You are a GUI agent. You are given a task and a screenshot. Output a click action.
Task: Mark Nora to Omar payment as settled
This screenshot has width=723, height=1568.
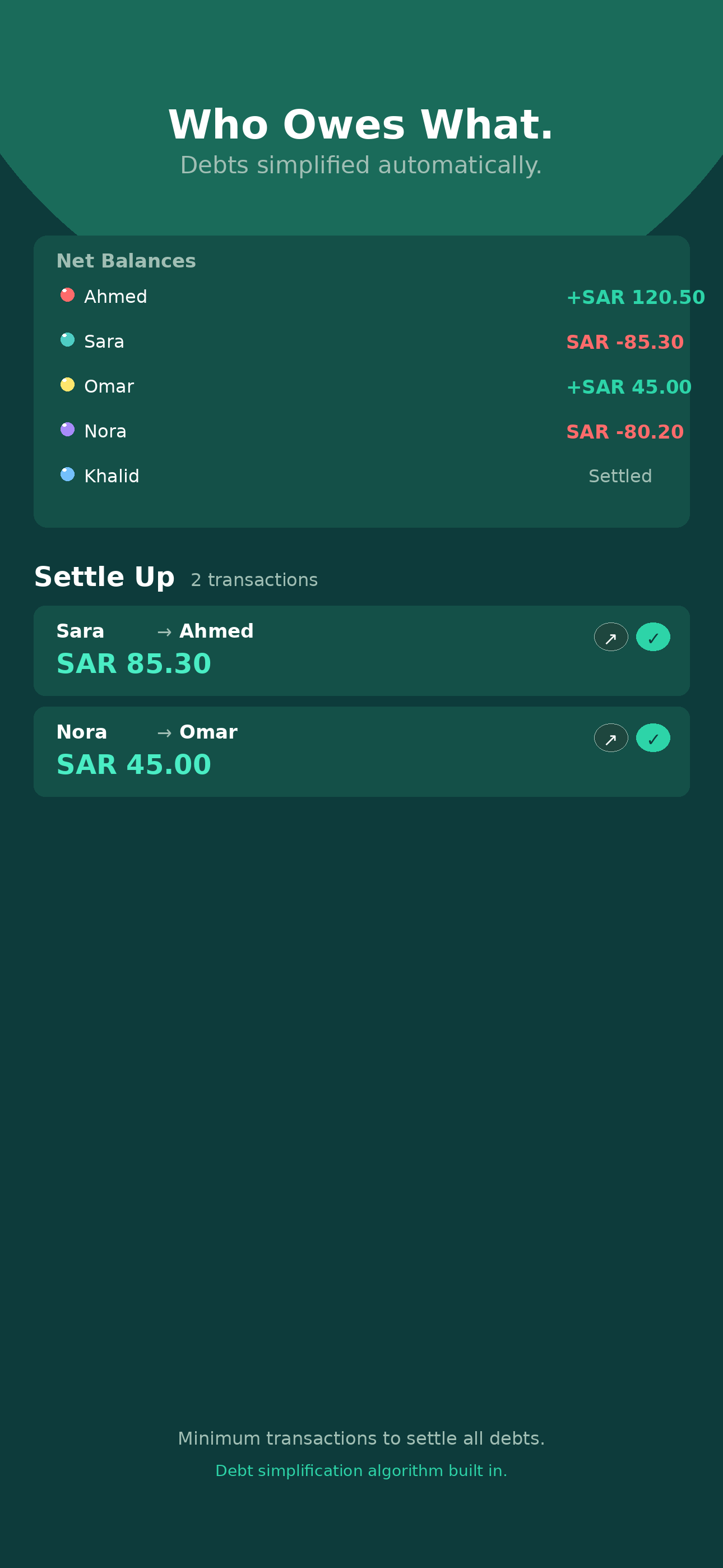coord(652,739)
